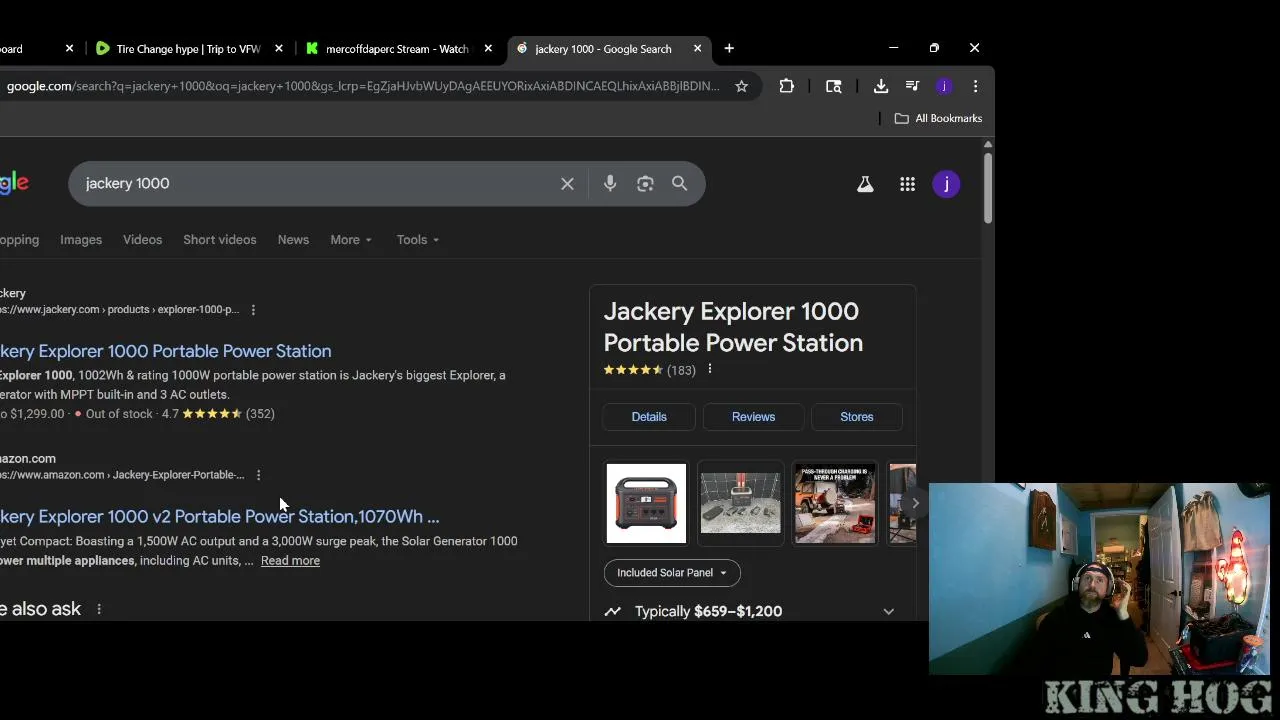Open the All Bookmarks folder
This screenshot has width=1280, height=720.
(938, 118)
